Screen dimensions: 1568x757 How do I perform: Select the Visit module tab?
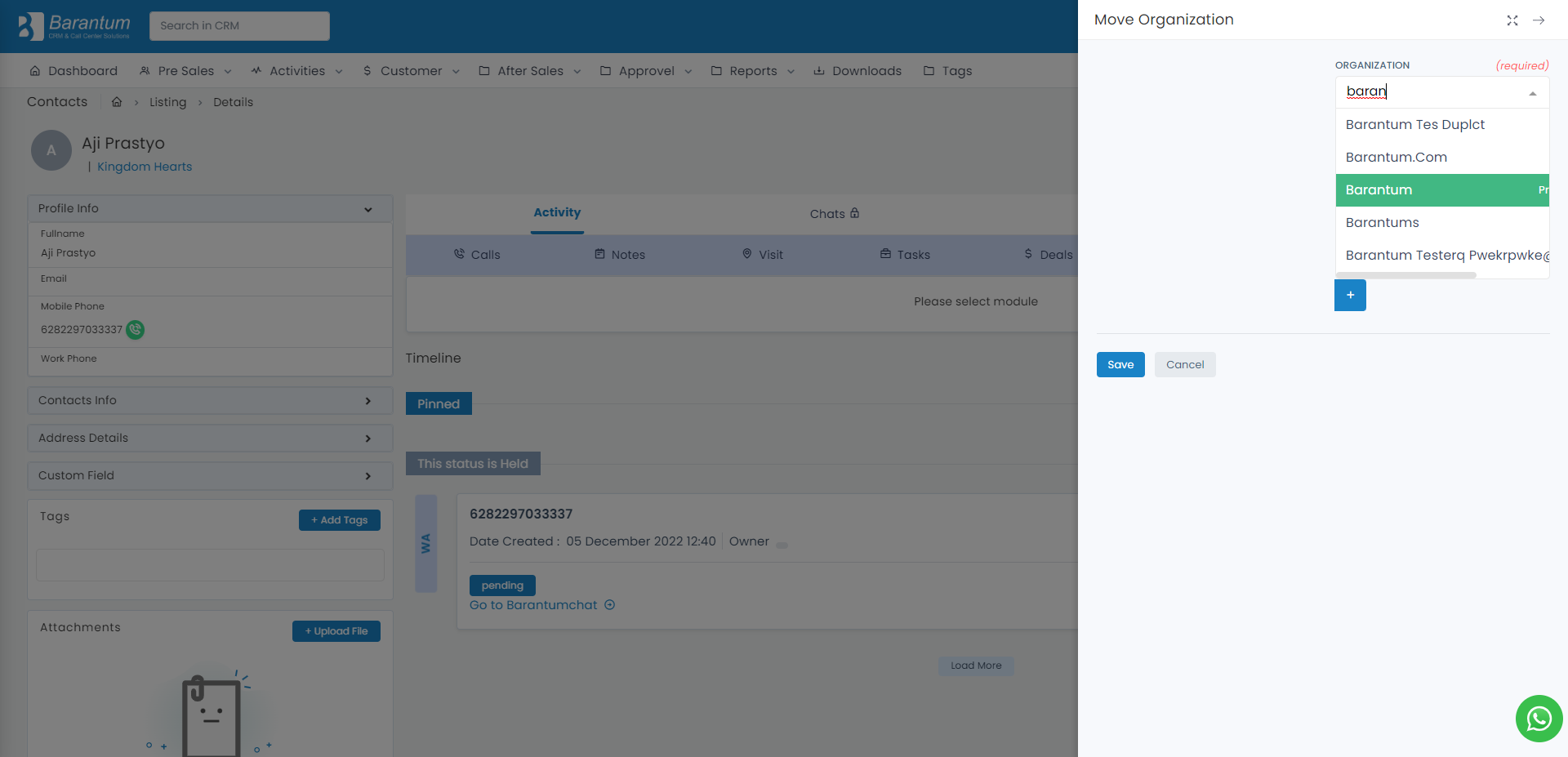pyautogui.click(x=762, y=255)
